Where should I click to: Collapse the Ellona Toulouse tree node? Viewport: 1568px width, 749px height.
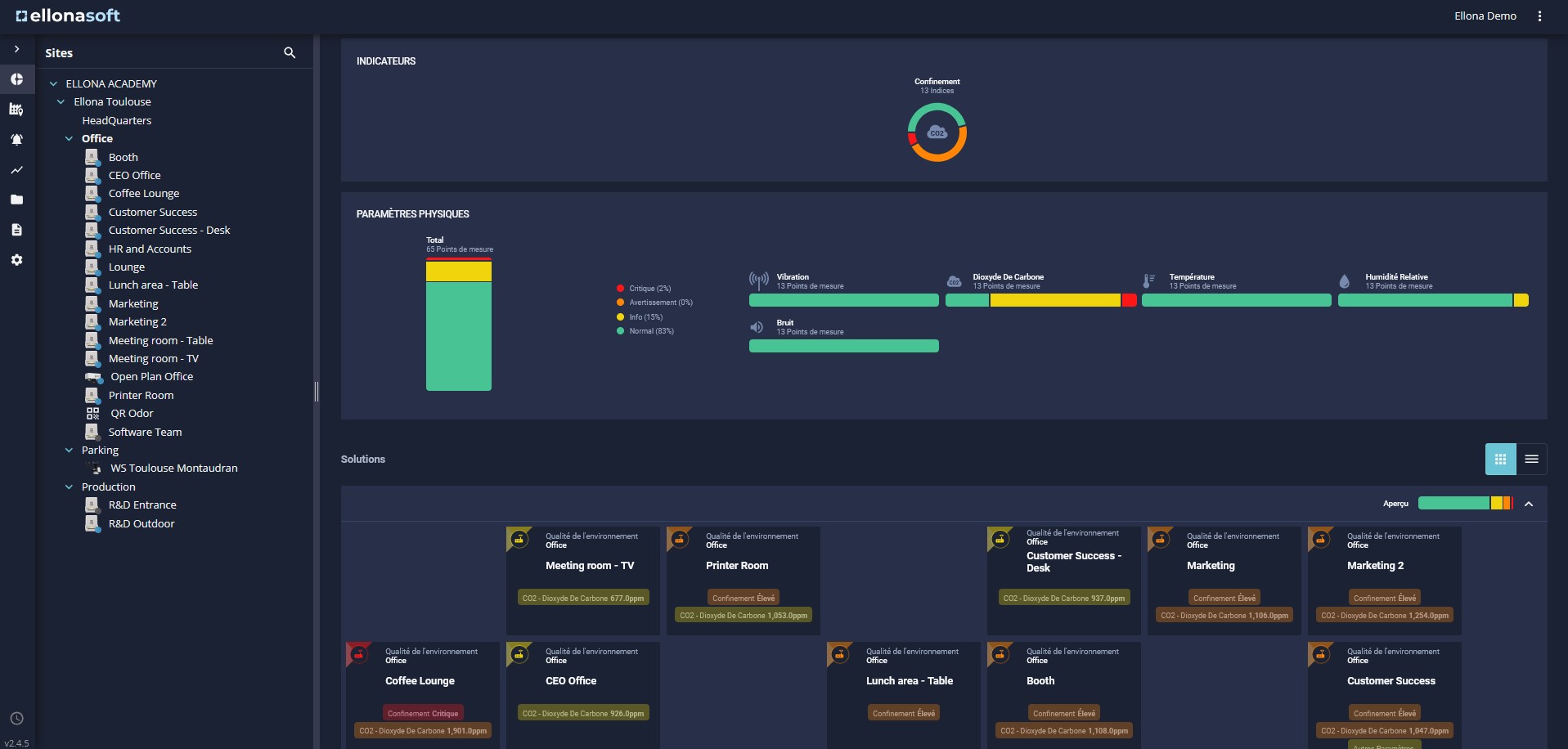coord(61,102)
